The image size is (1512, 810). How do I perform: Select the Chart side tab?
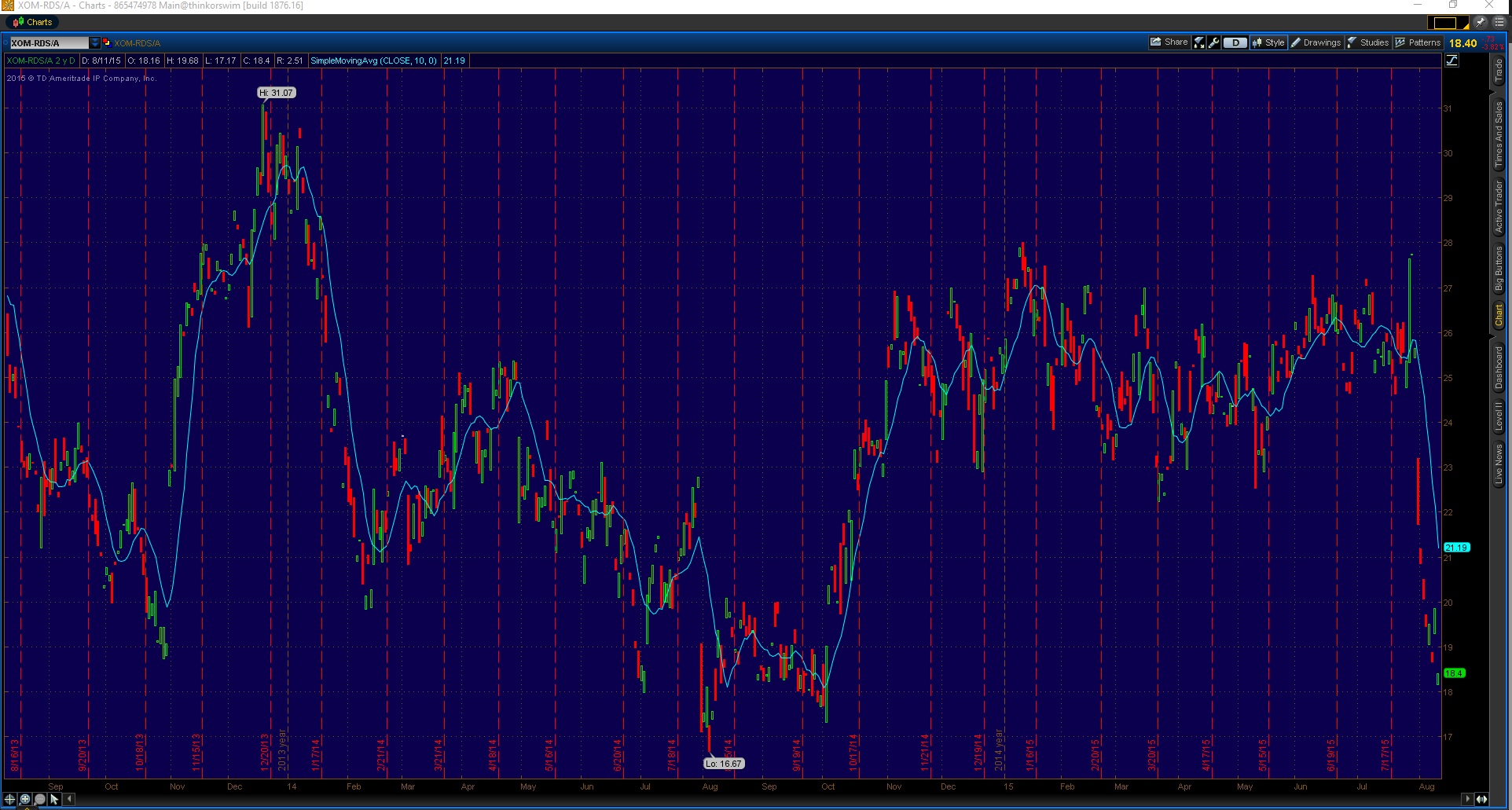[1499, 316]
